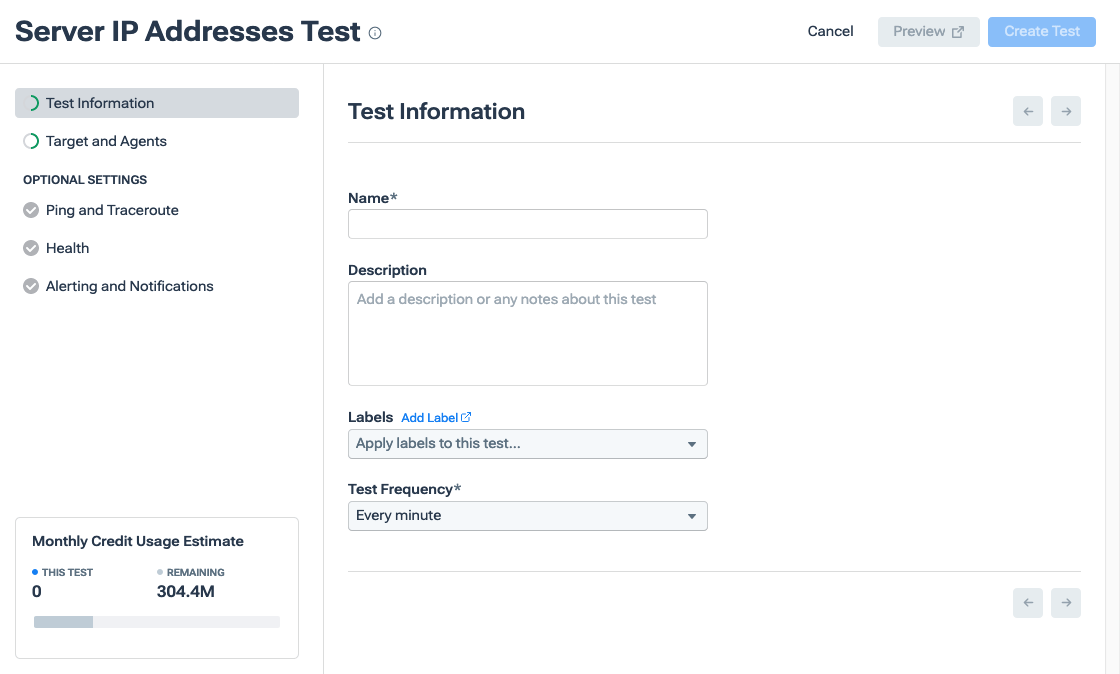The width and height of the screenshot is (1120, 674).
Task: Click the progress circle beside Test Information
Action: pos(31,103)
